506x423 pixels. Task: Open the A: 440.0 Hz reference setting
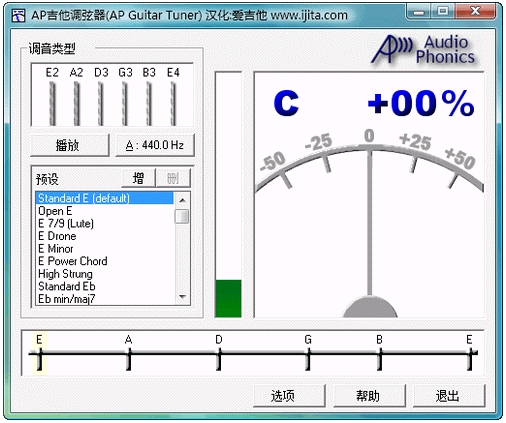155,145
